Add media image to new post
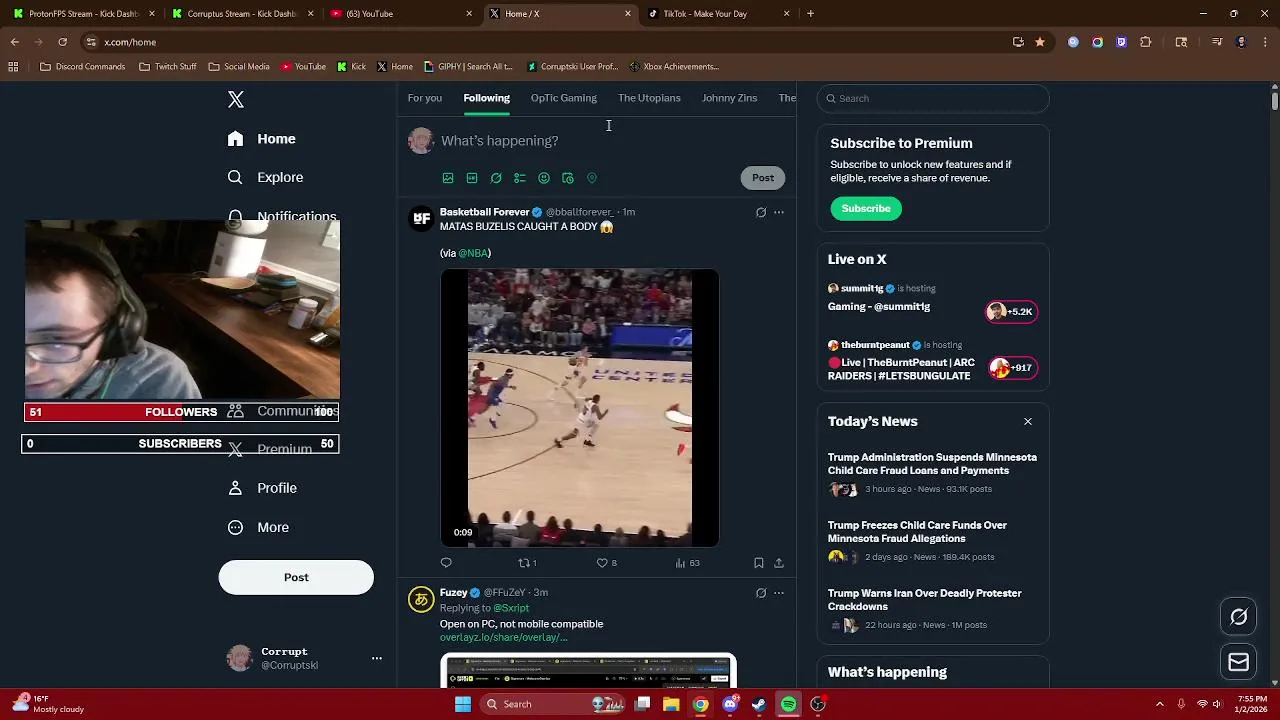 (x=448, y=178)
